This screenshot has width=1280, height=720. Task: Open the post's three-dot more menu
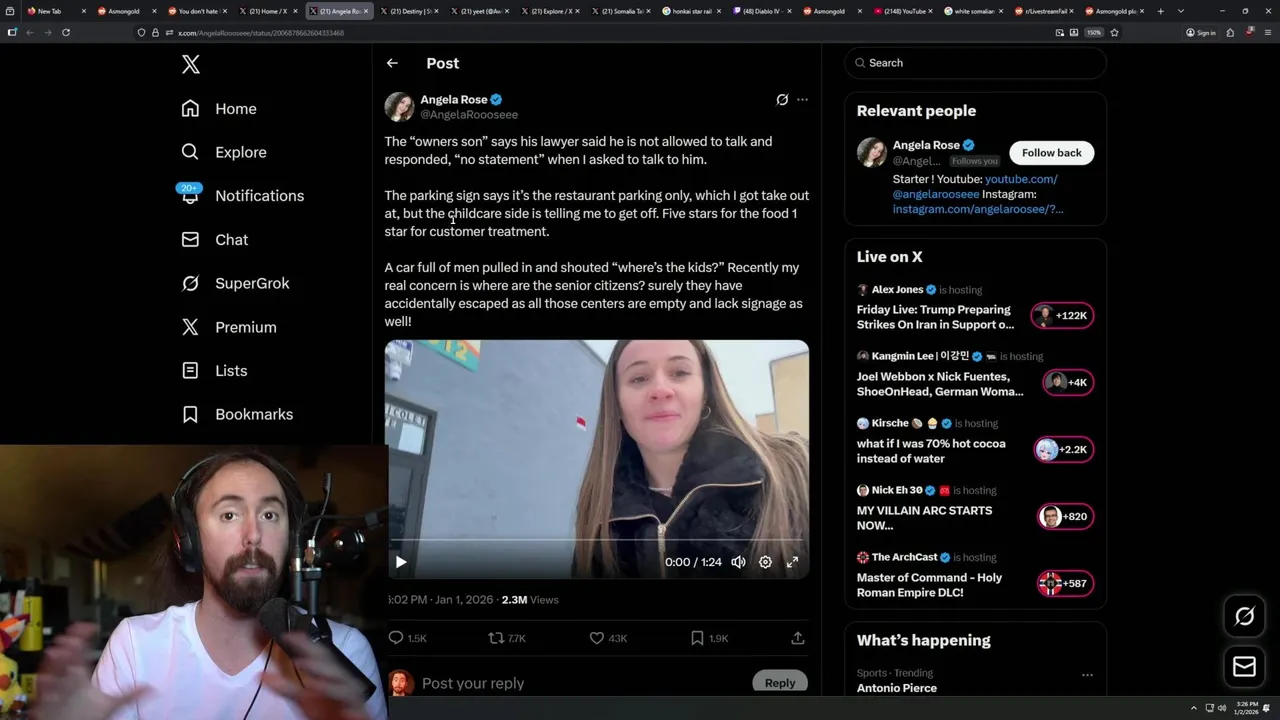[x=802, y=100]
